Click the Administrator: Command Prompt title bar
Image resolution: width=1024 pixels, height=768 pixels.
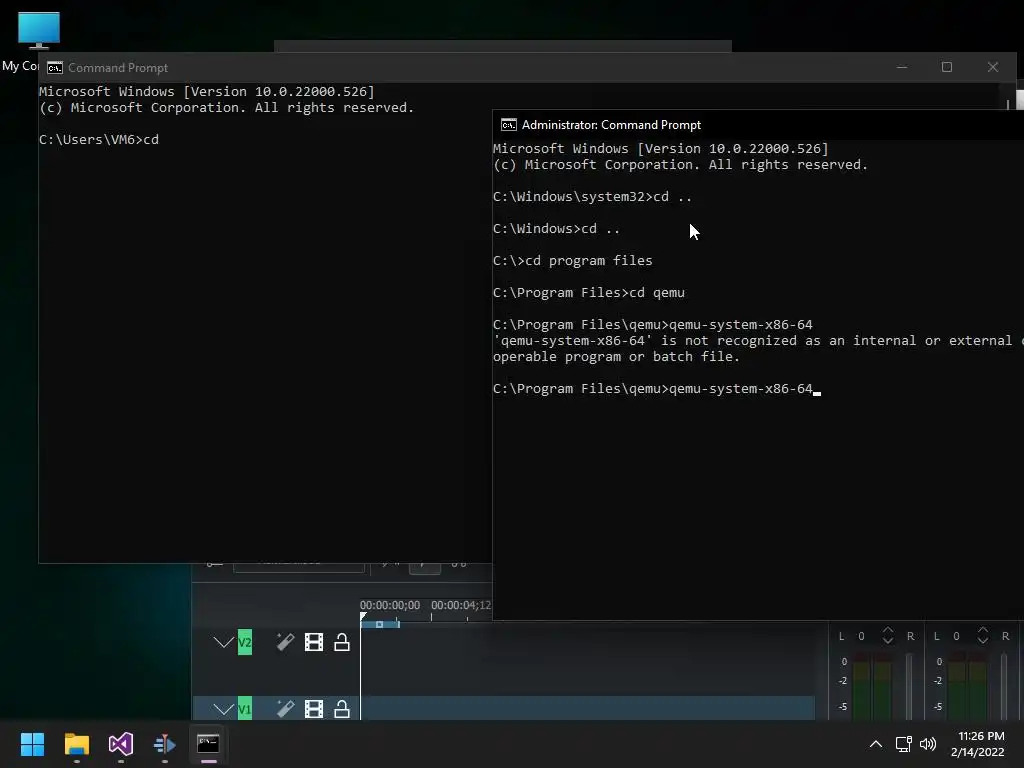click(x=758, y=125)
